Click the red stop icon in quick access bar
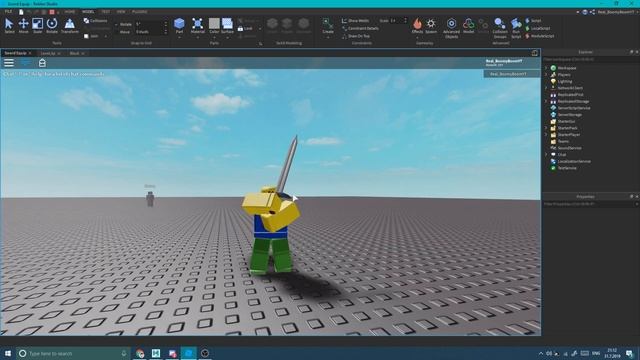 52,12
